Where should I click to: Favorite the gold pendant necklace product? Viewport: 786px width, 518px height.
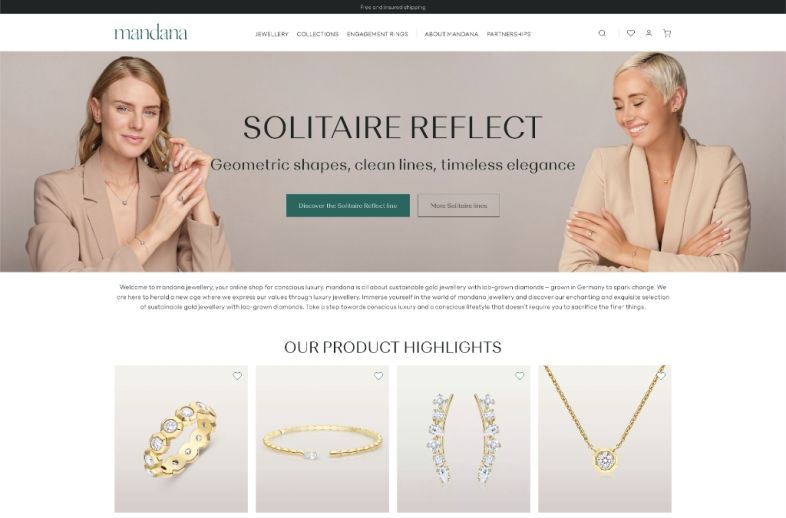pos(661,376)
